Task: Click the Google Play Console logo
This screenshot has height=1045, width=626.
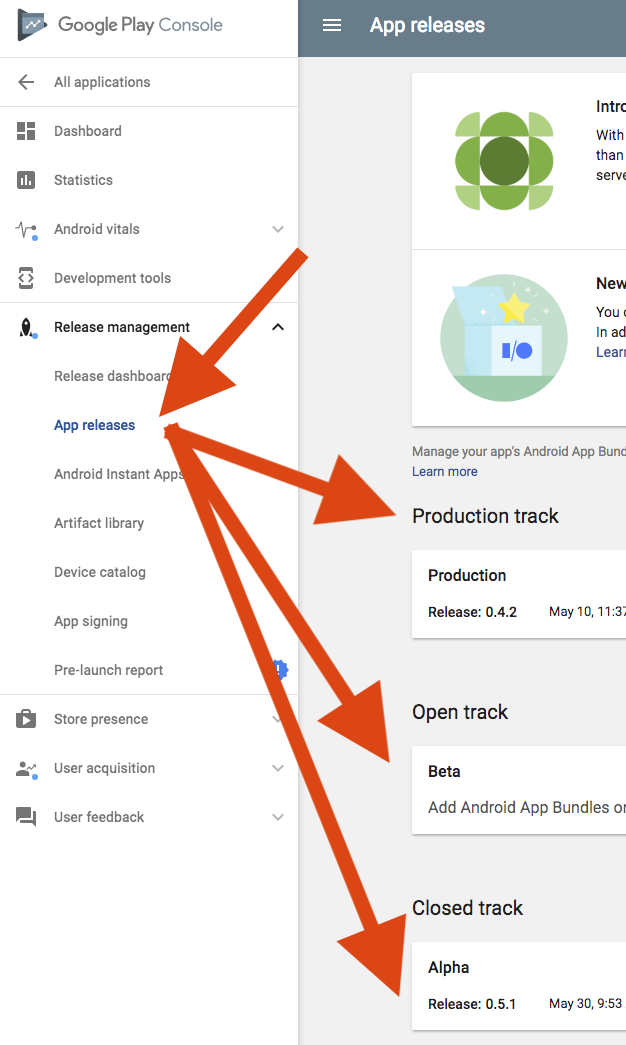Action: pyautogui.click(x=120, y=25)
